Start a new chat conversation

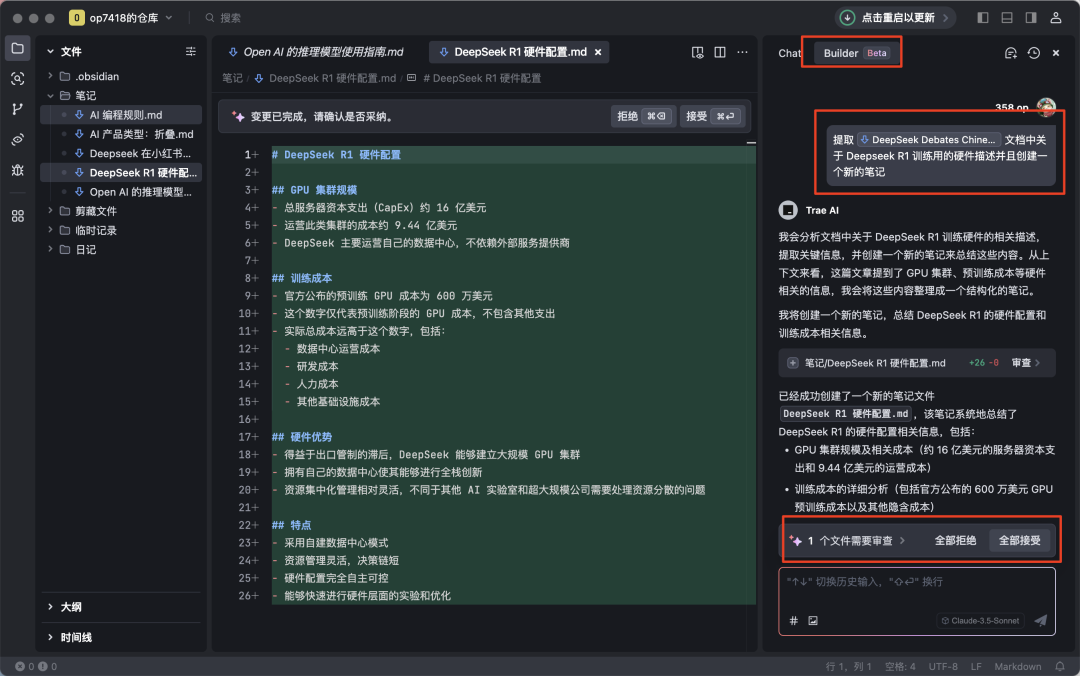pos(1011,52)
